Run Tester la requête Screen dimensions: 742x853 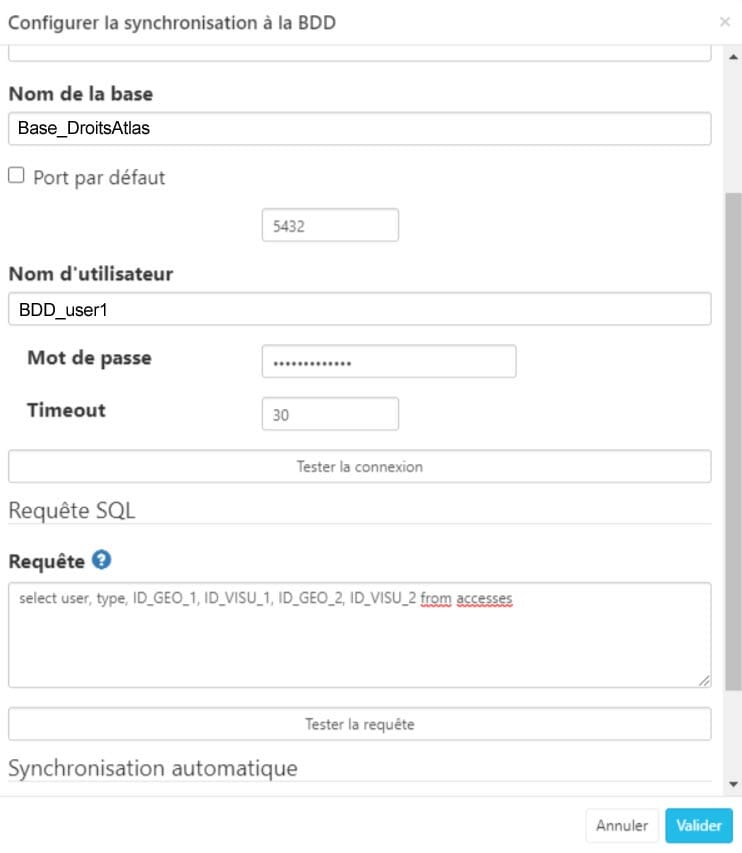click(x=360, y=724)
